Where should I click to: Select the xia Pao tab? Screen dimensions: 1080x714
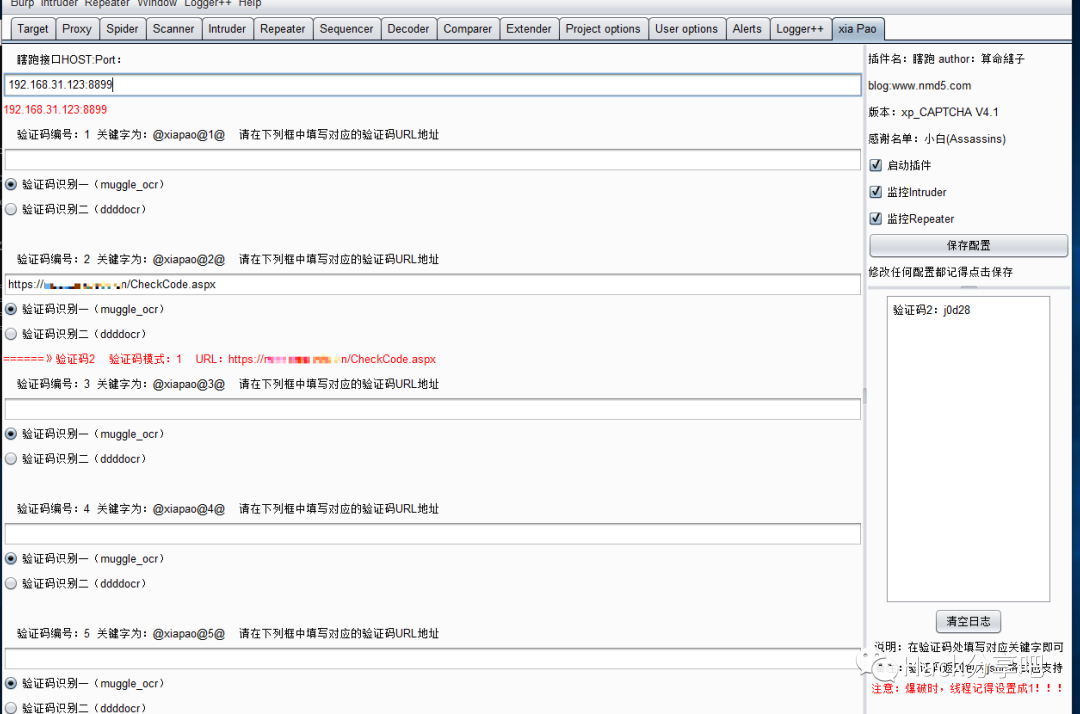pyautogui.click(x=858, y=29)
